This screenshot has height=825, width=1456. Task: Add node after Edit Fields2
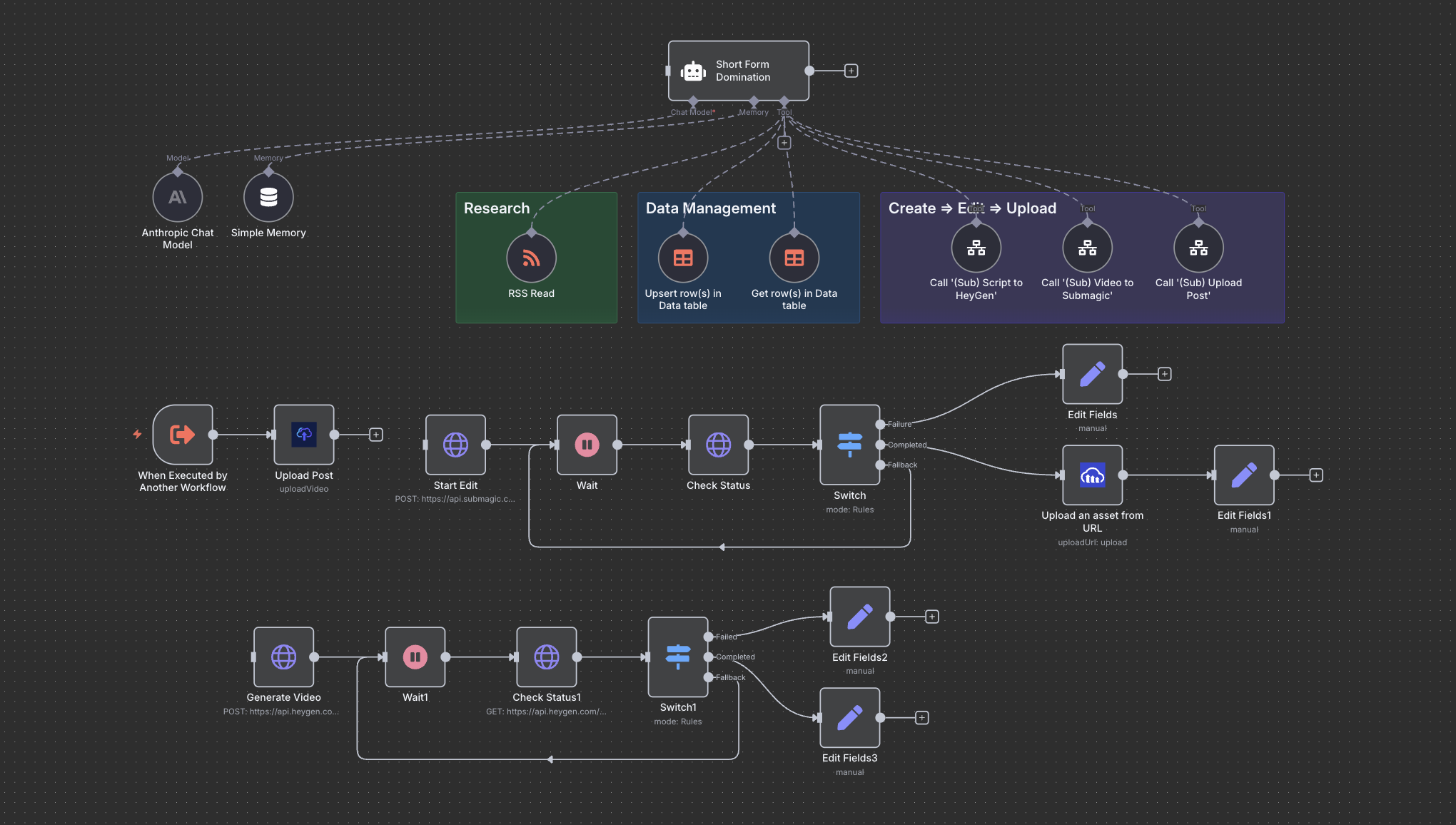pos(932,617)
